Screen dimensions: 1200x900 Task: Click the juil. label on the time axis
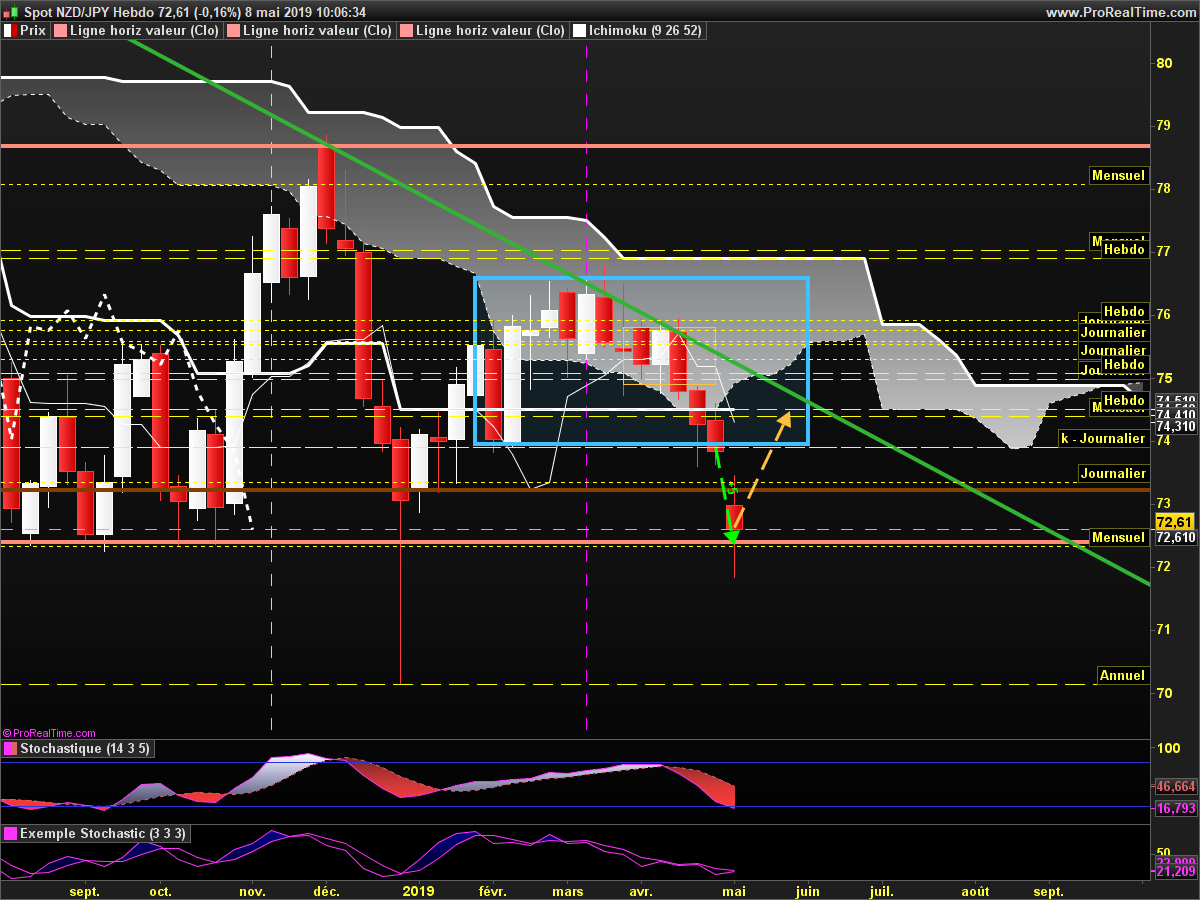pos(881,890)
